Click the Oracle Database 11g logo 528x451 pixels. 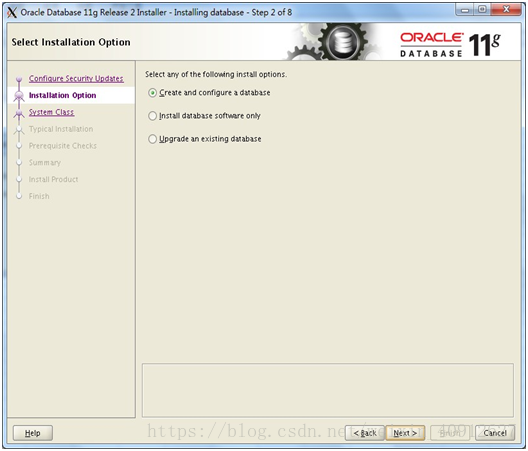pyautogui.click(x=450, y=44)
